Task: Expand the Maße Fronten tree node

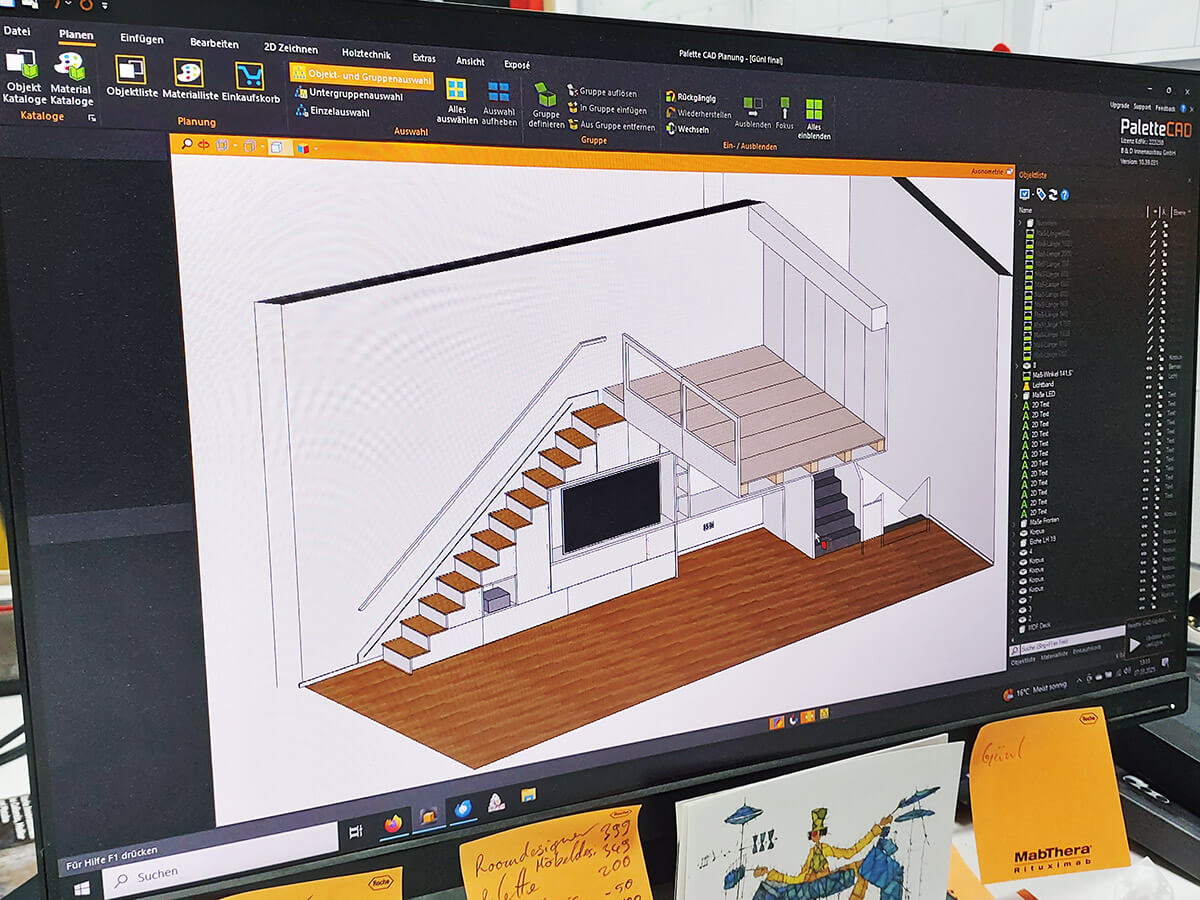Action: pos(1013,524)
